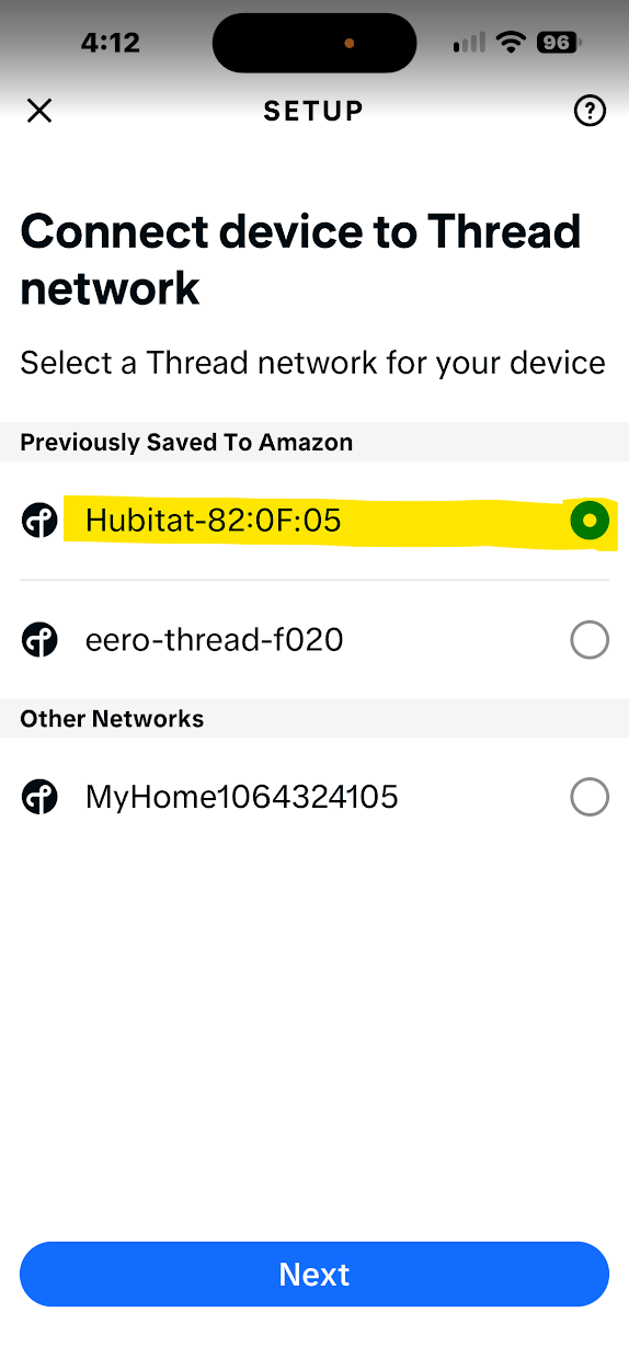Tap the cellular signal bars icon

click(469, 42)
